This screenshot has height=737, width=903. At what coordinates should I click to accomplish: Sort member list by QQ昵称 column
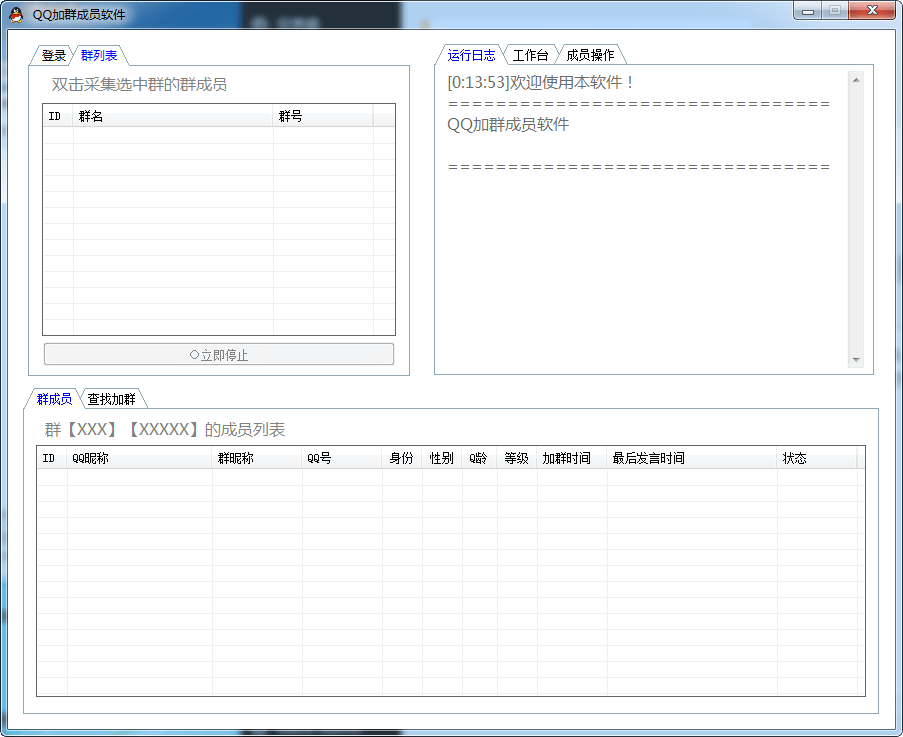(x=139, y=458)
